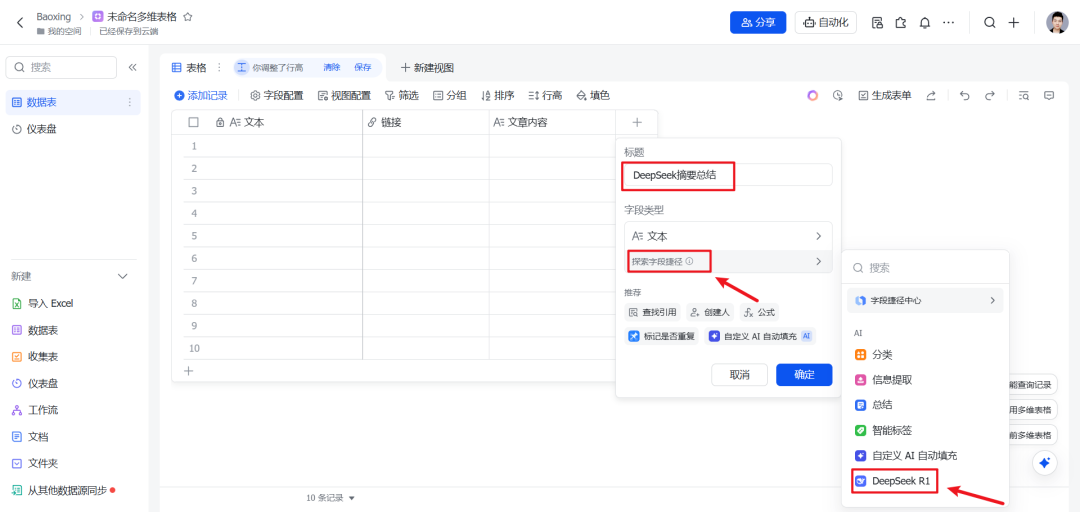Open the template icon beside 自动化
1080x512 pixels.
point(877,23)
